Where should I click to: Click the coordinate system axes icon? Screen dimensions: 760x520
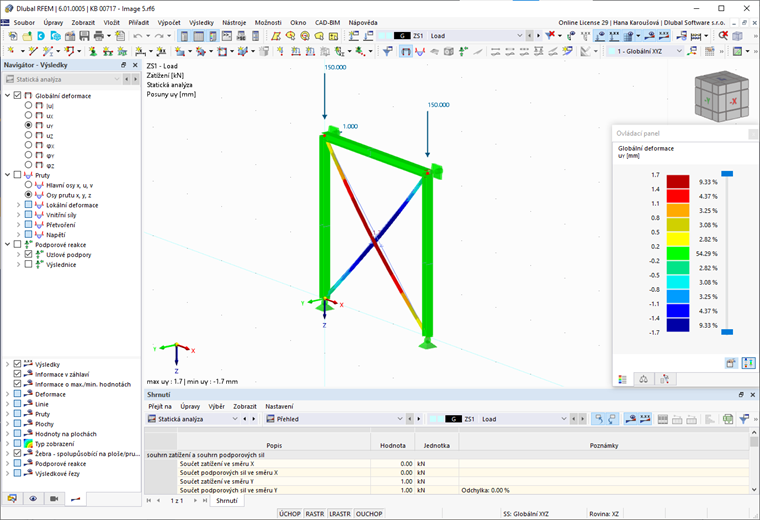pos(692,51)
